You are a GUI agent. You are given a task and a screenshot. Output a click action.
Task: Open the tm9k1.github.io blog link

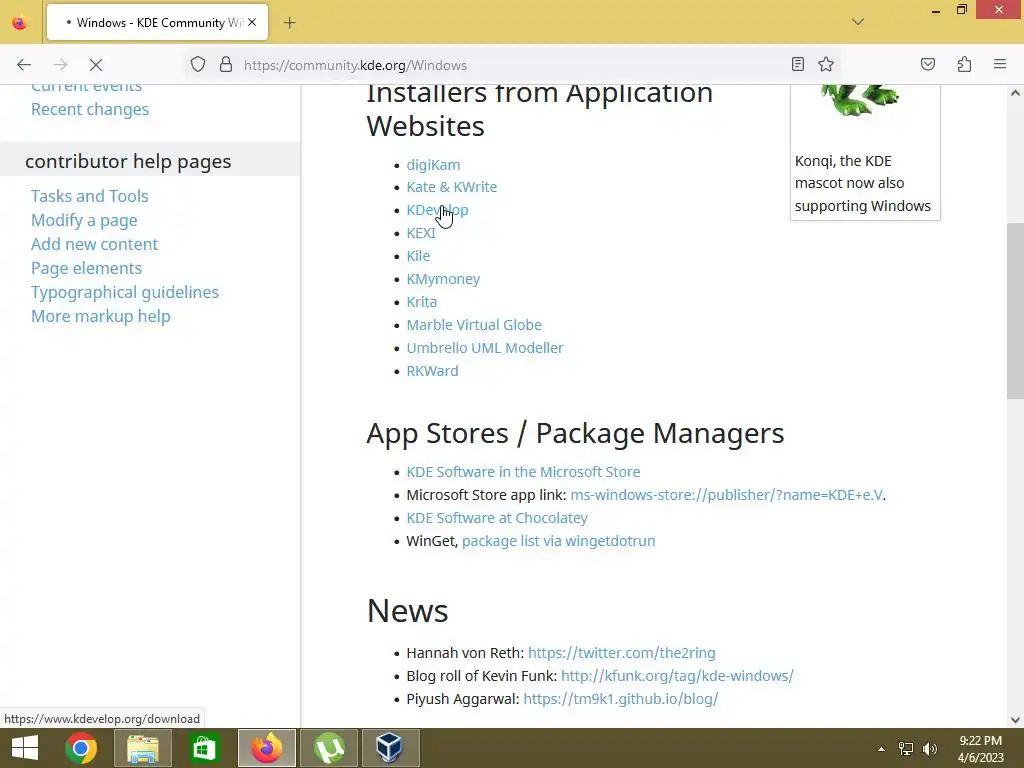pos(620,699)
